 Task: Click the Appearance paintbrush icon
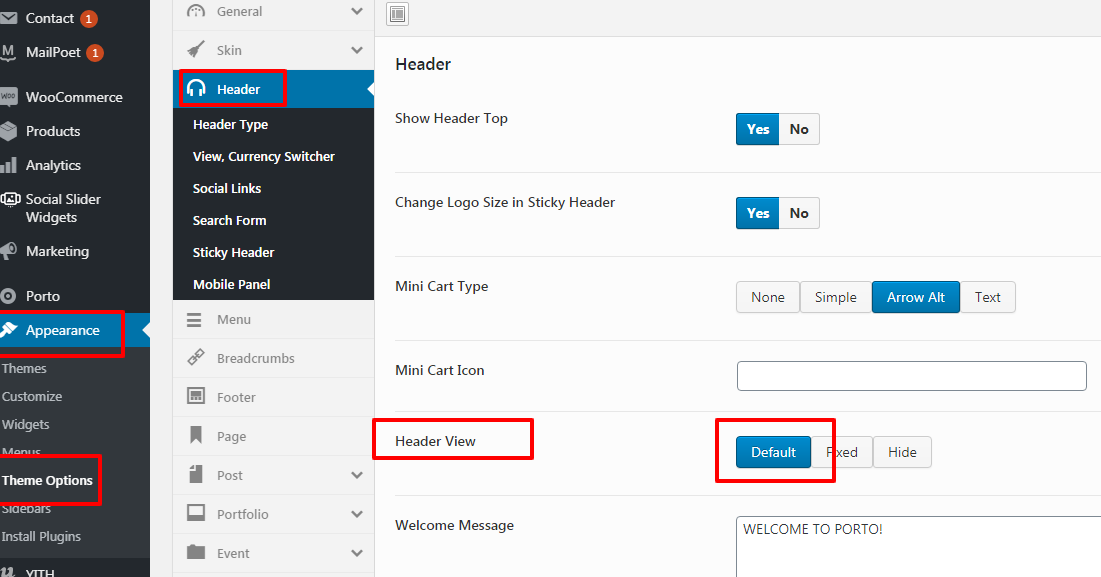pyautogui.click(x=8, y=330)
